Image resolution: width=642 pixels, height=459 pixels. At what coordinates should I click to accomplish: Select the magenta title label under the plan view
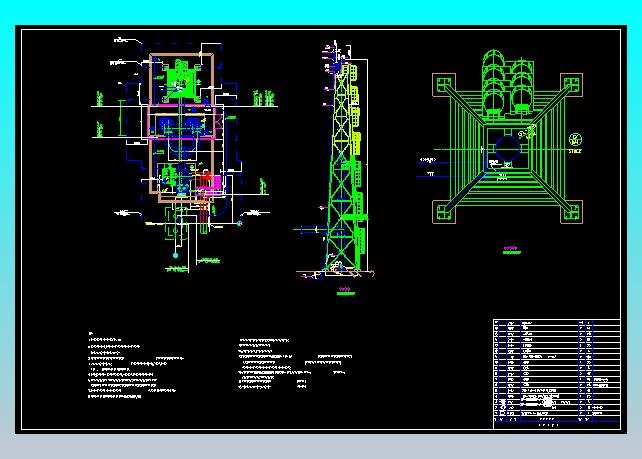coord(511,248)
